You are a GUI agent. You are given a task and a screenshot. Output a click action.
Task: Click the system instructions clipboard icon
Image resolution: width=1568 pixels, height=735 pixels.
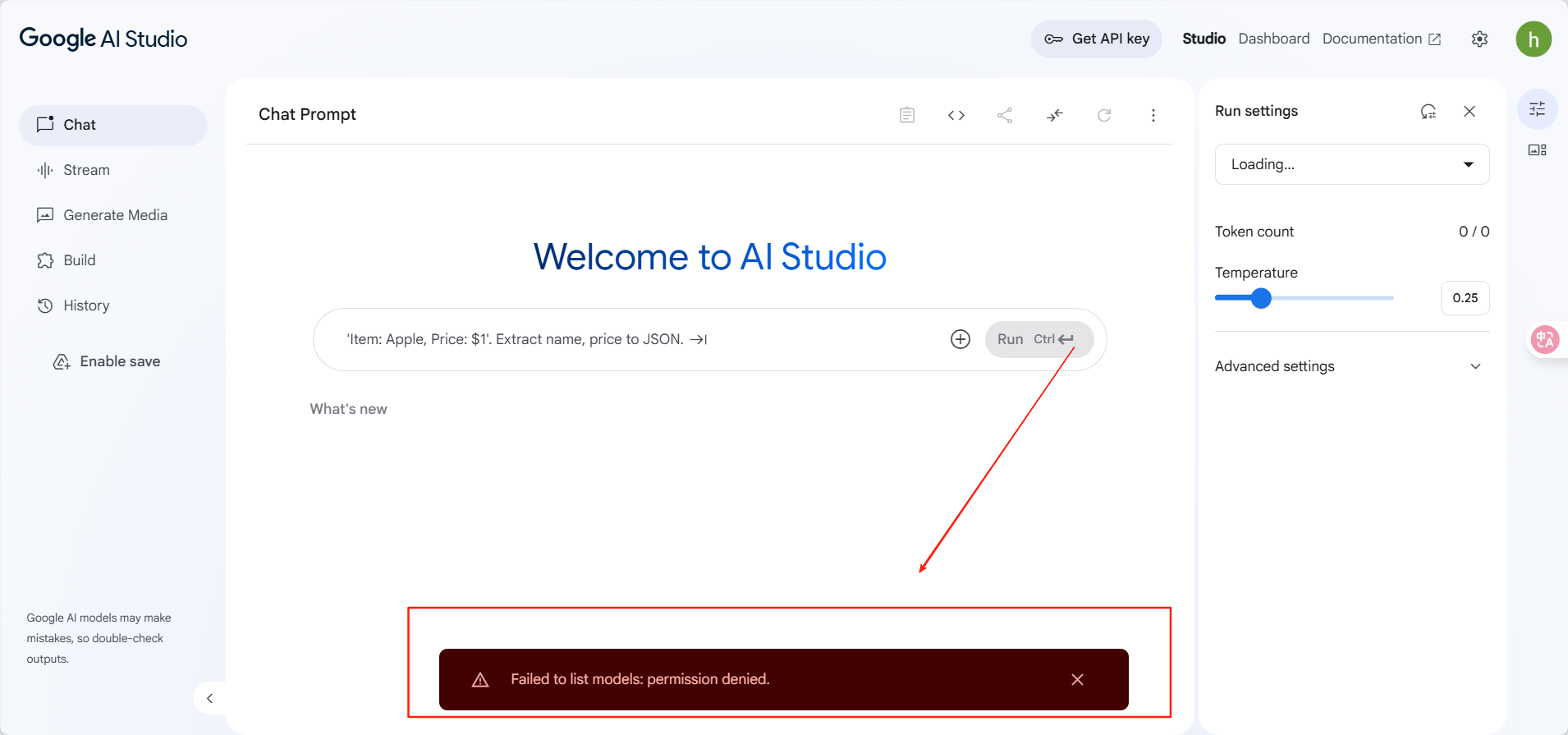coord(907,115)
